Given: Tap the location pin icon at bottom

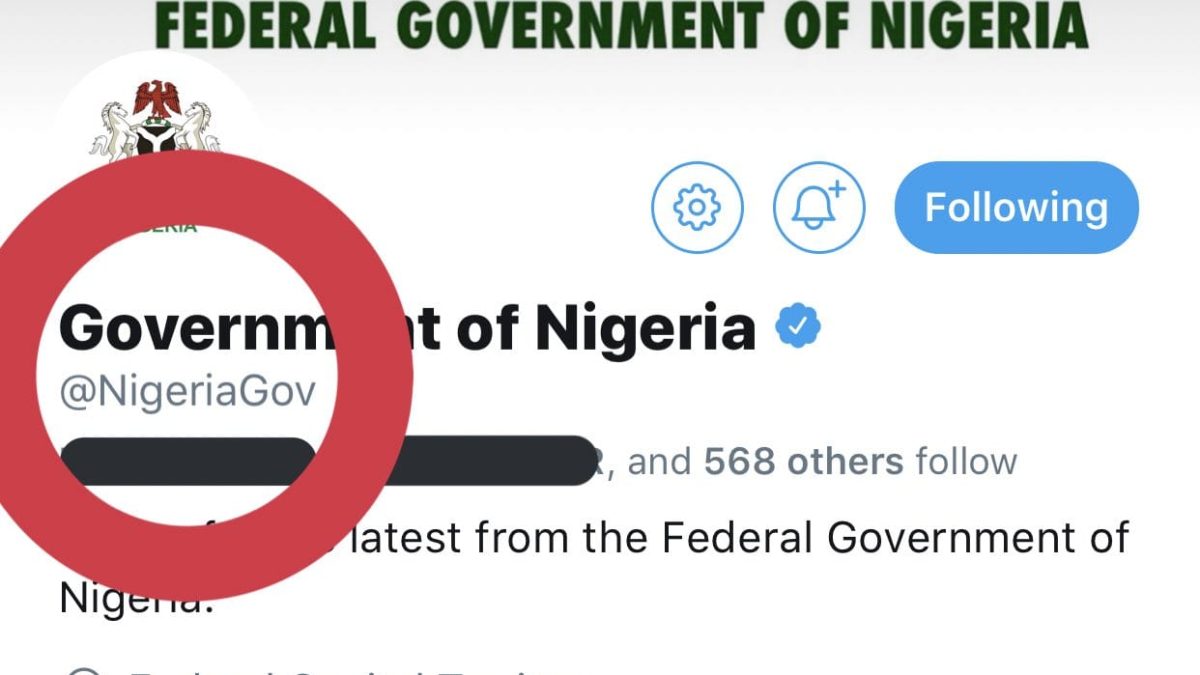Looking at the screenshot, I should click(84, 670).
